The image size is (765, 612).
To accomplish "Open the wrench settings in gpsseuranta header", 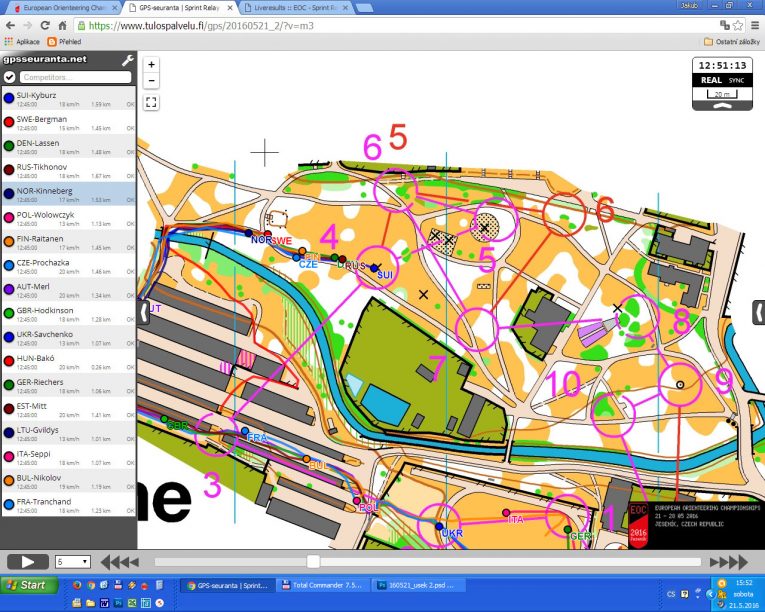I will tap(127, 60).
